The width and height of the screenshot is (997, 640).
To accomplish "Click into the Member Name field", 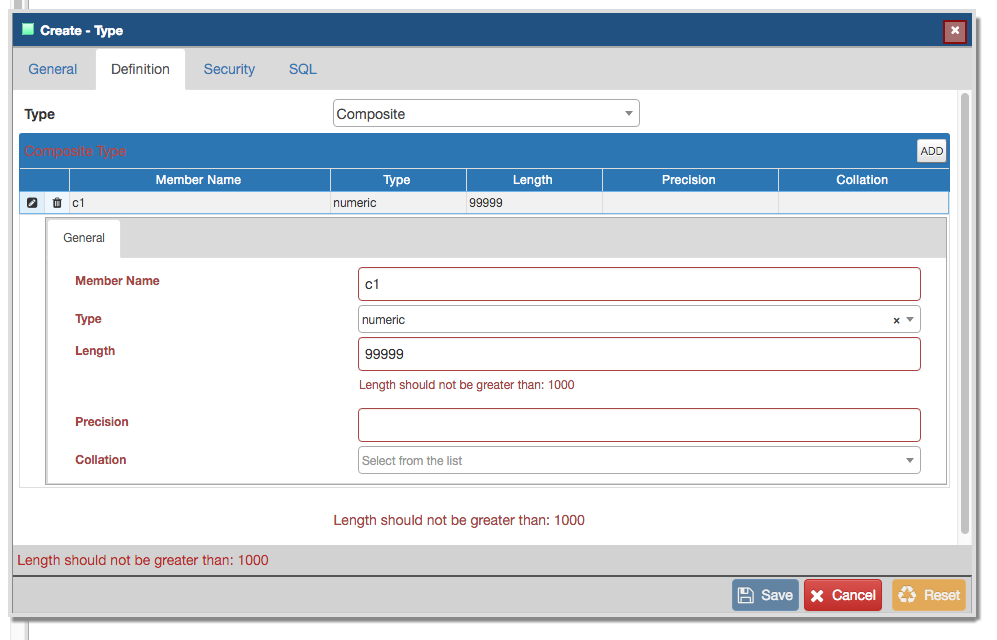I will tap(638, 284).
